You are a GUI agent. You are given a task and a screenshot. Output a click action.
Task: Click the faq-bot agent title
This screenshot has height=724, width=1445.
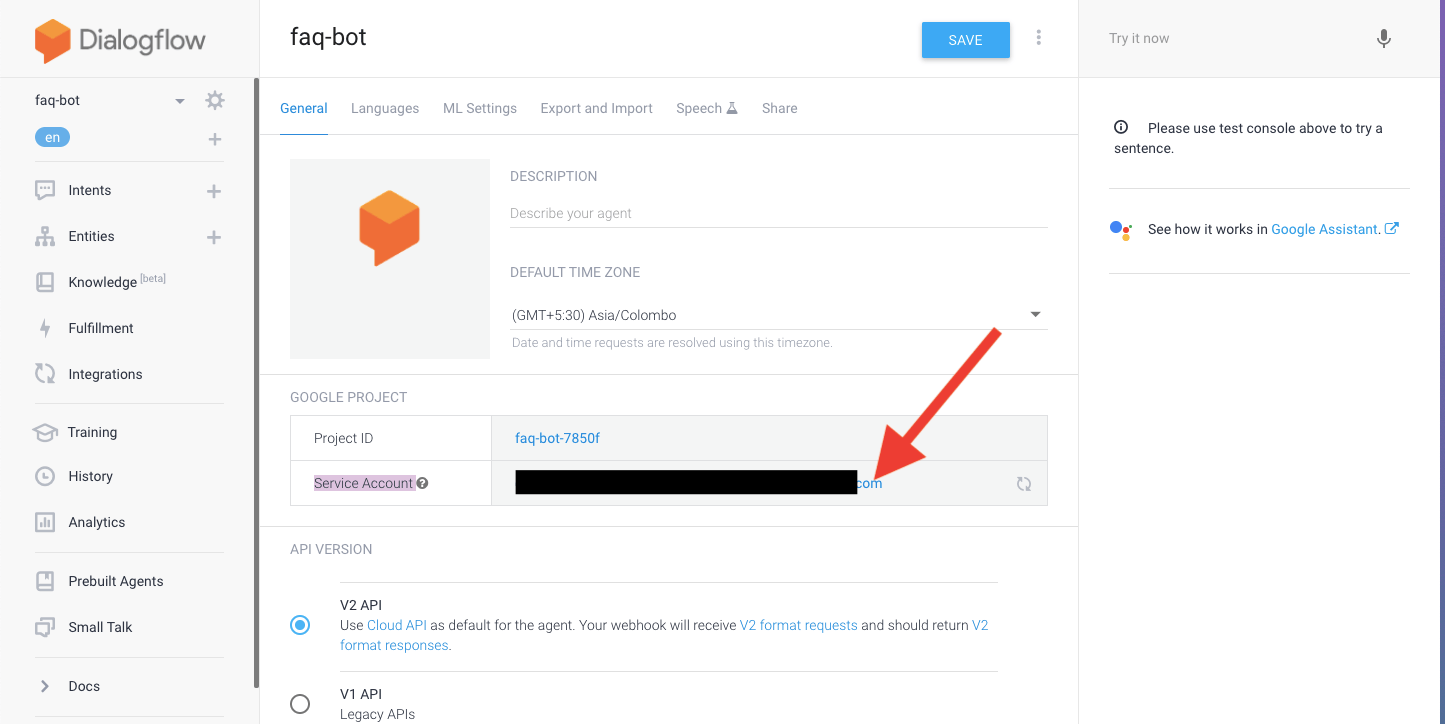328,38
